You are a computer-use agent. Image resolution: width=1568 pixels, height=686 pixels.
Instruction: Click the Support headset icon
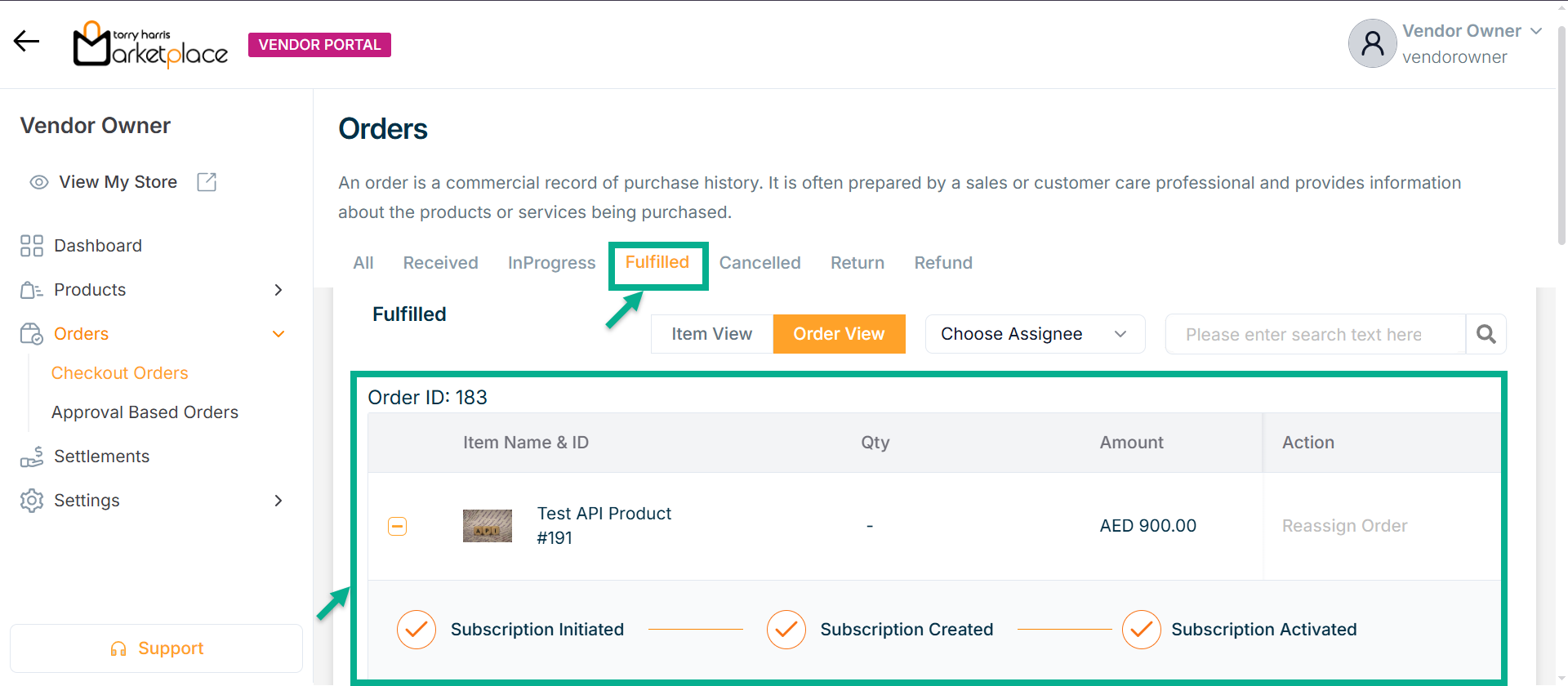tap(118, 648)
